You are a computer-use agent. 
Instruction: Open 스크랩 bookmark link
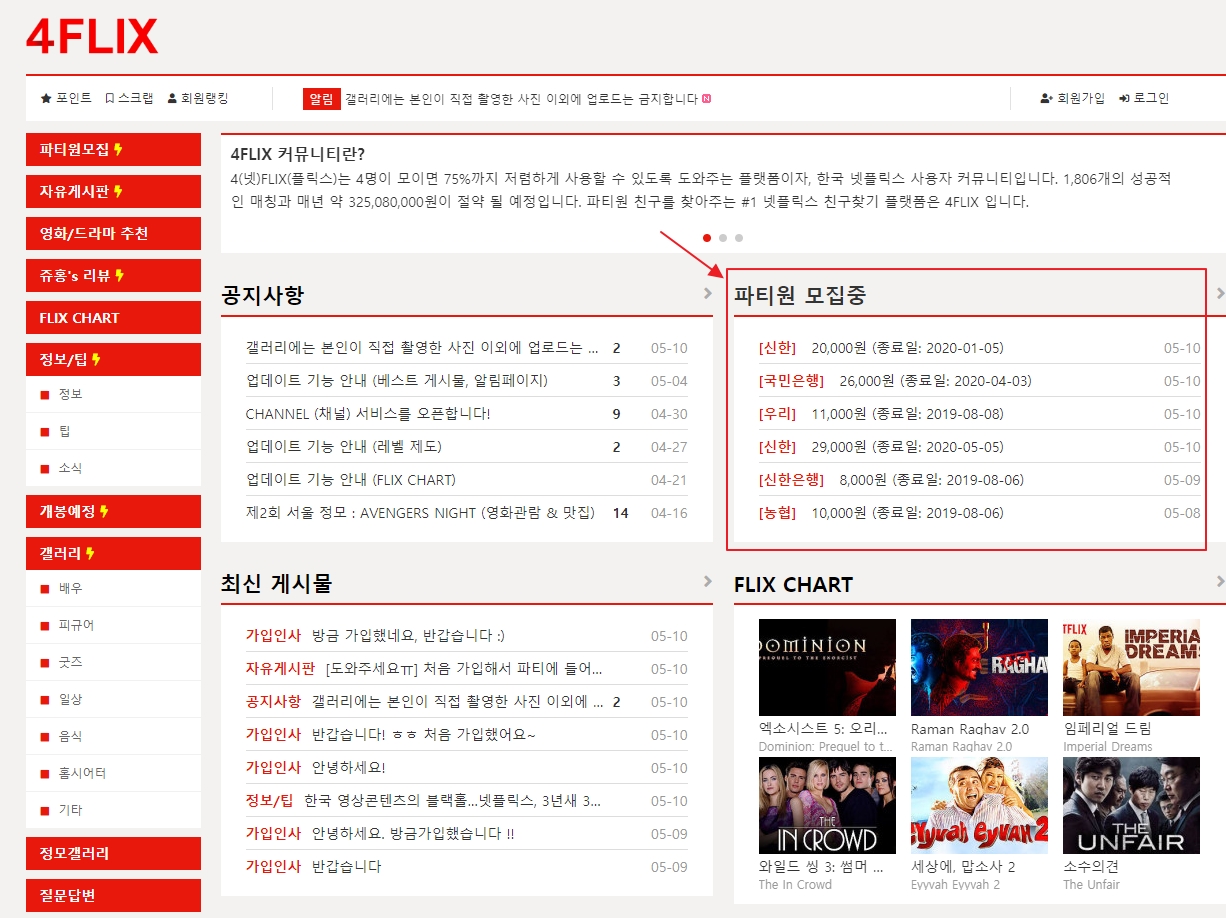coord(129,98)
